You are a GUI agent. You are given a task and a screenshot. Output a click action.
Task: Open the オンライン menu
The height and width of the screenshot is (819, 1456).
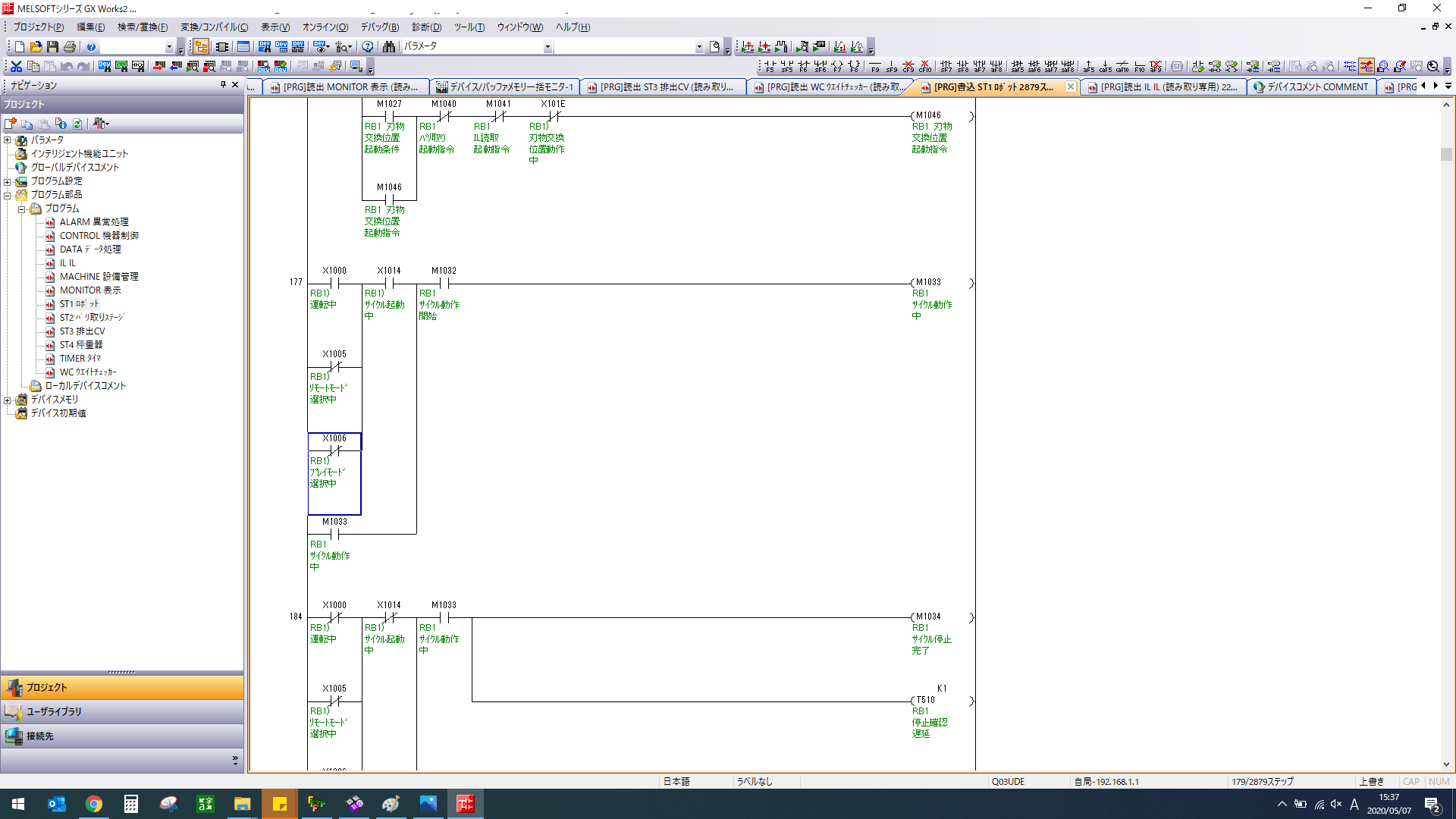pos(325,27)
